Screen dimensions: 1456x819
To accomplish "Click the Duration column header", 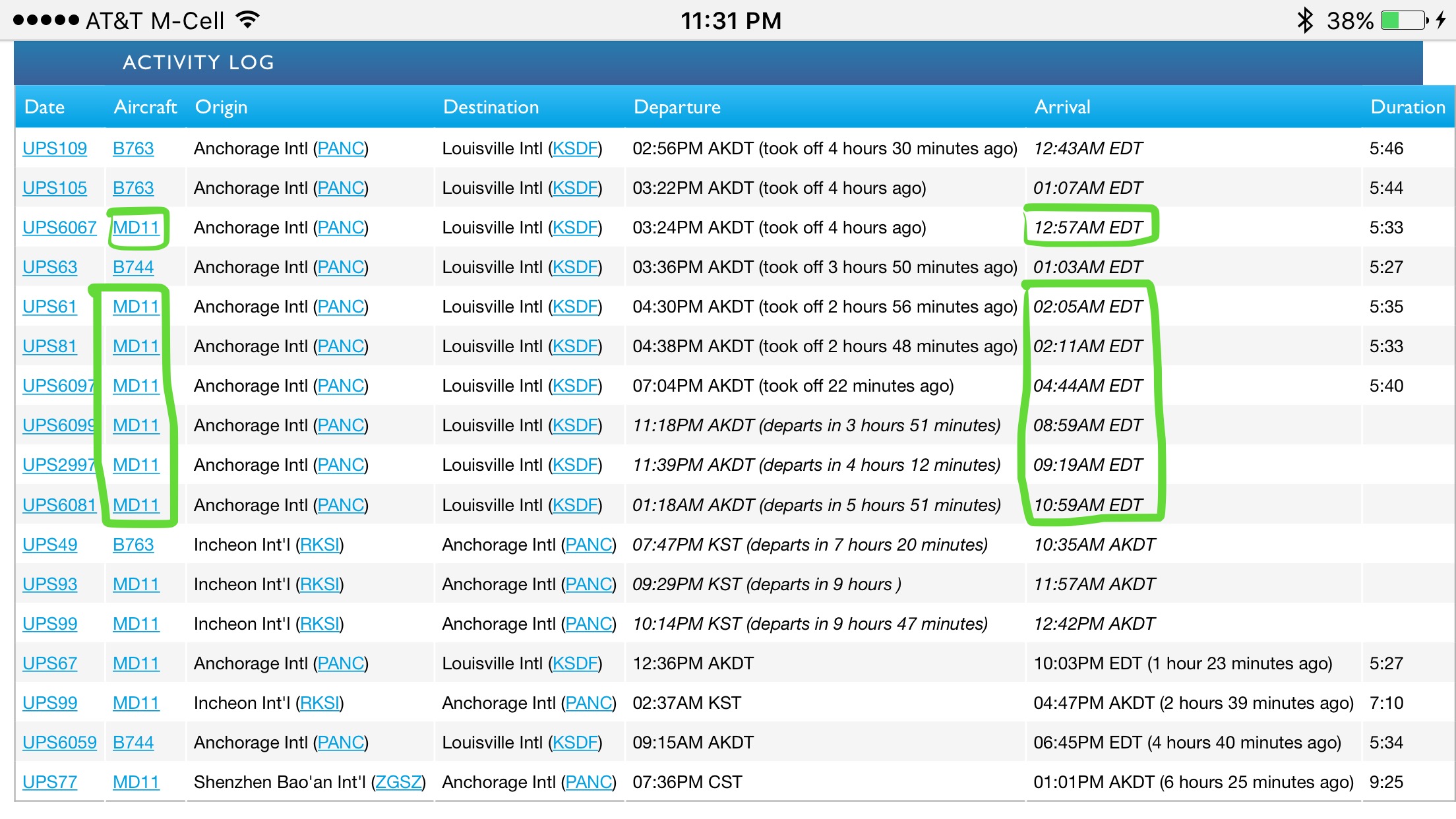I will point(1408,107).
